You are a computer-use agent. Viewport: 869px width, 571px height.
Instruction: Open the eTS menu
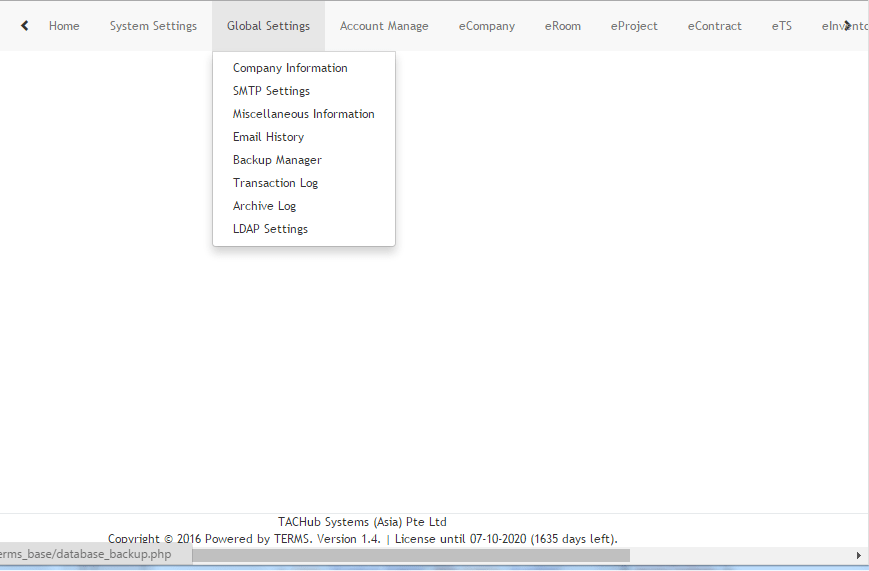781,26
